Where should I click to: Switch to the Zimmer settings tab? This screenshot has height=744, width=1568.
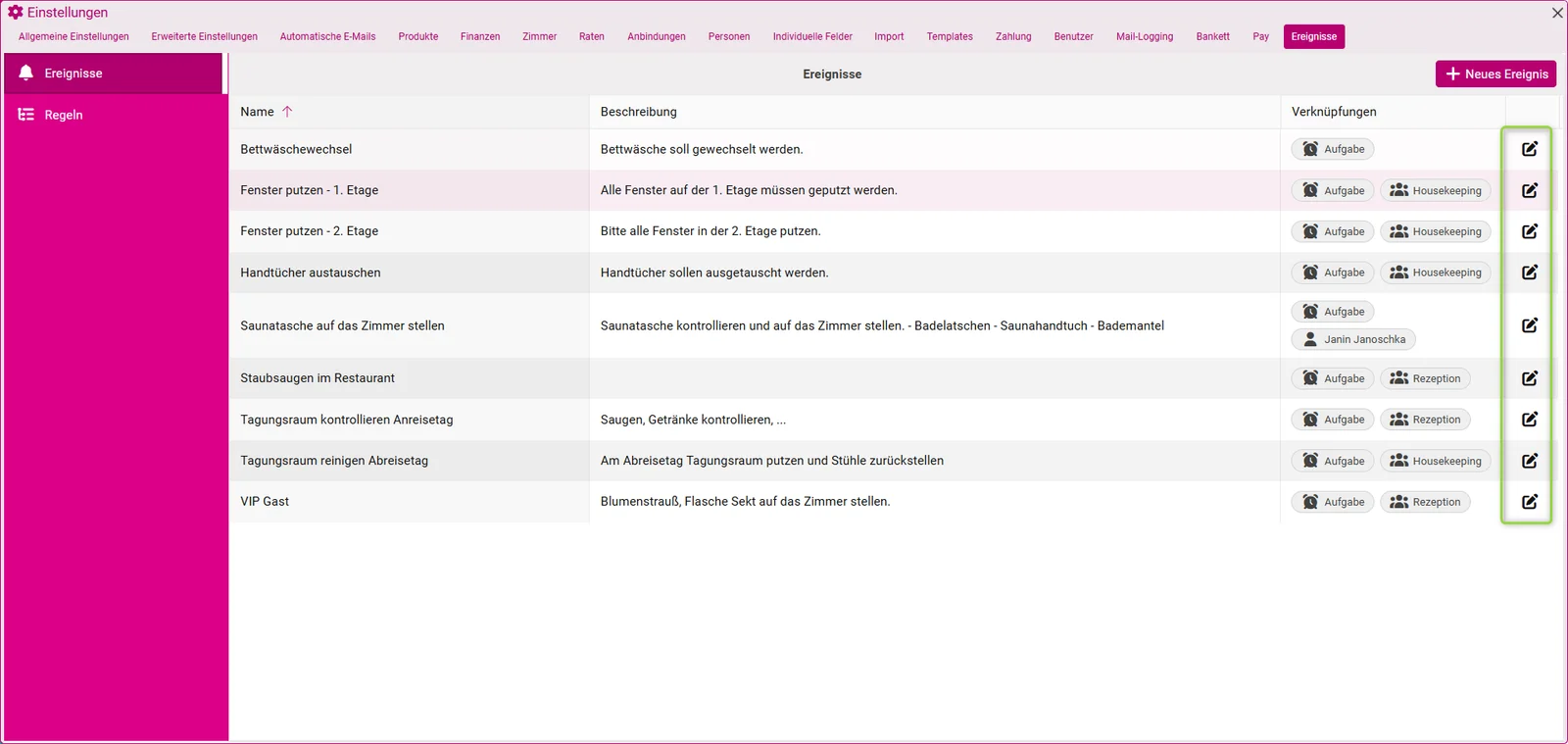click(539, 36)
